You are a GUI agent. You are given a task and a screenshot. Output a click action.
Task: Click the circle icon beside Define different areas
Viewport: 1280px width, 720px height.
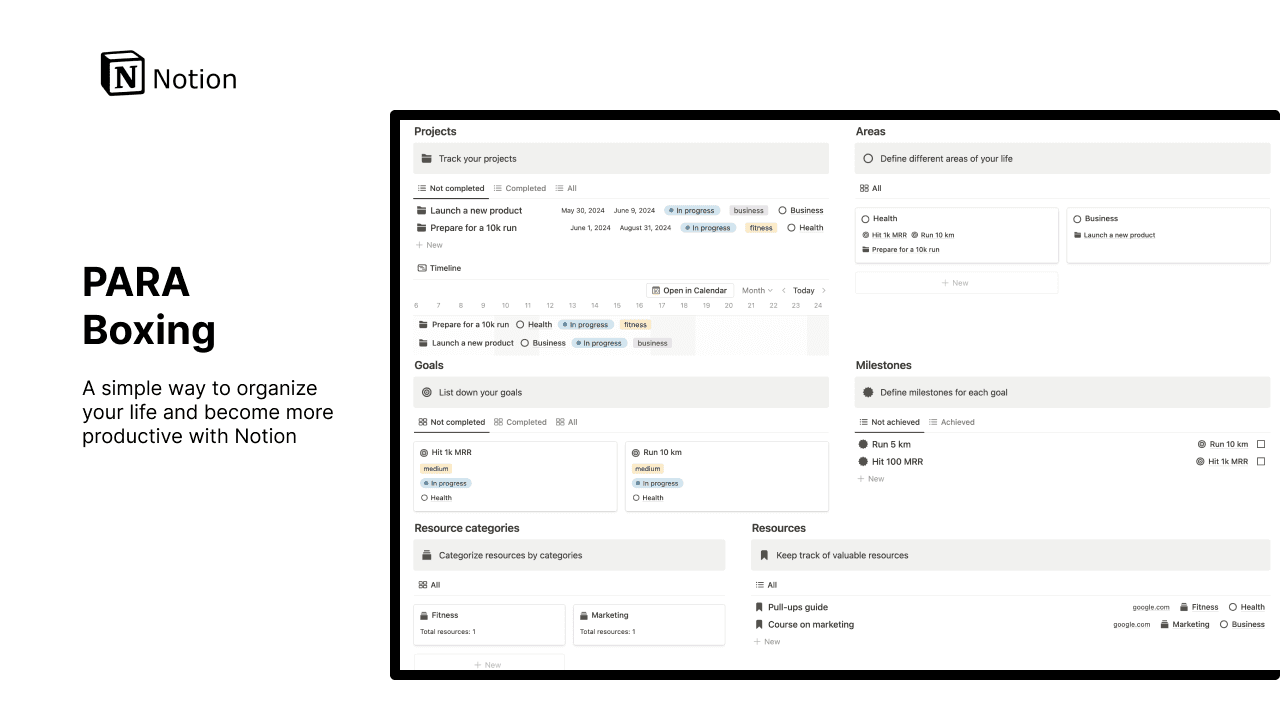pos(868,158)
